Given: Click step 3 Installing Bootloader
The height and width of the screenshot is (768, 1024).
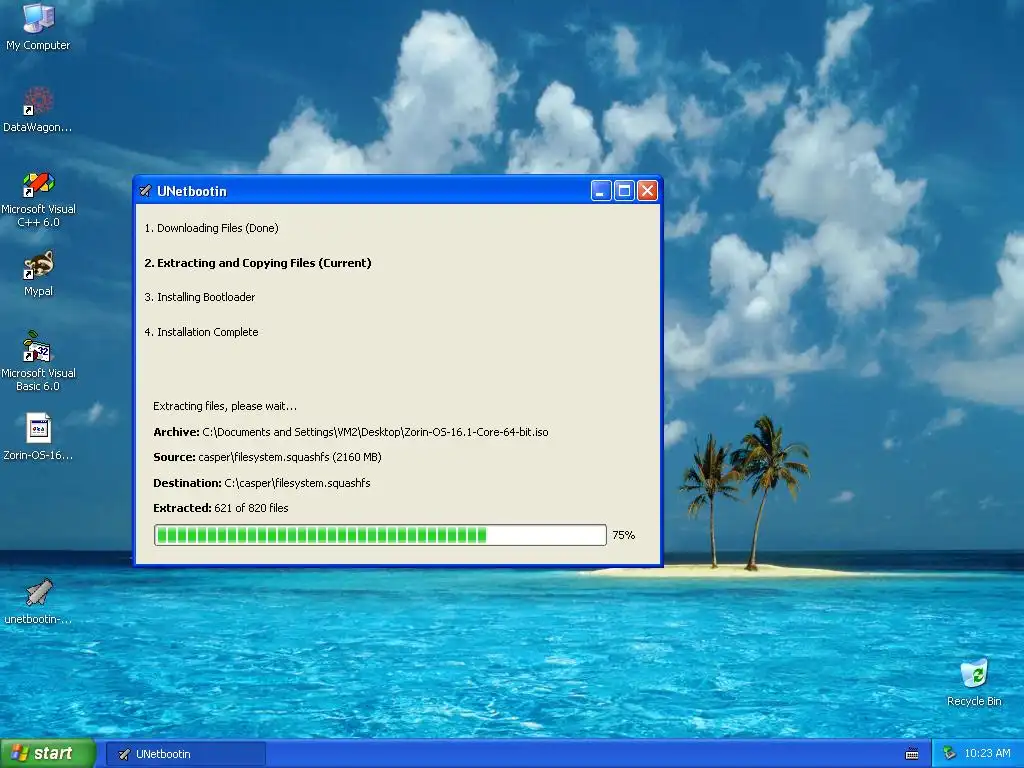Looking at the screenshot, I should point(200,297).
